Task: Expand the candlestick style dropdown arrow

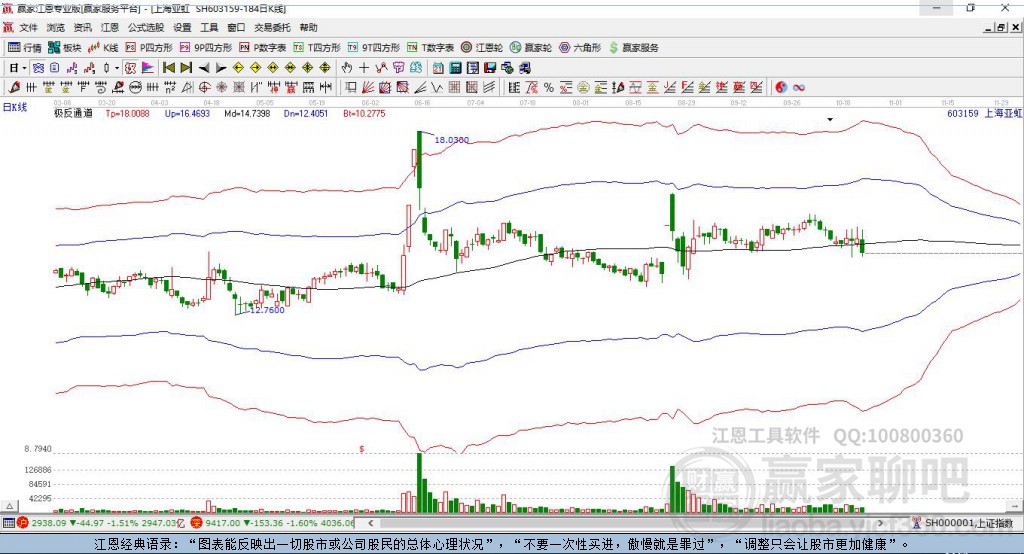Action: pyautogui.click(x=117, y=68)
